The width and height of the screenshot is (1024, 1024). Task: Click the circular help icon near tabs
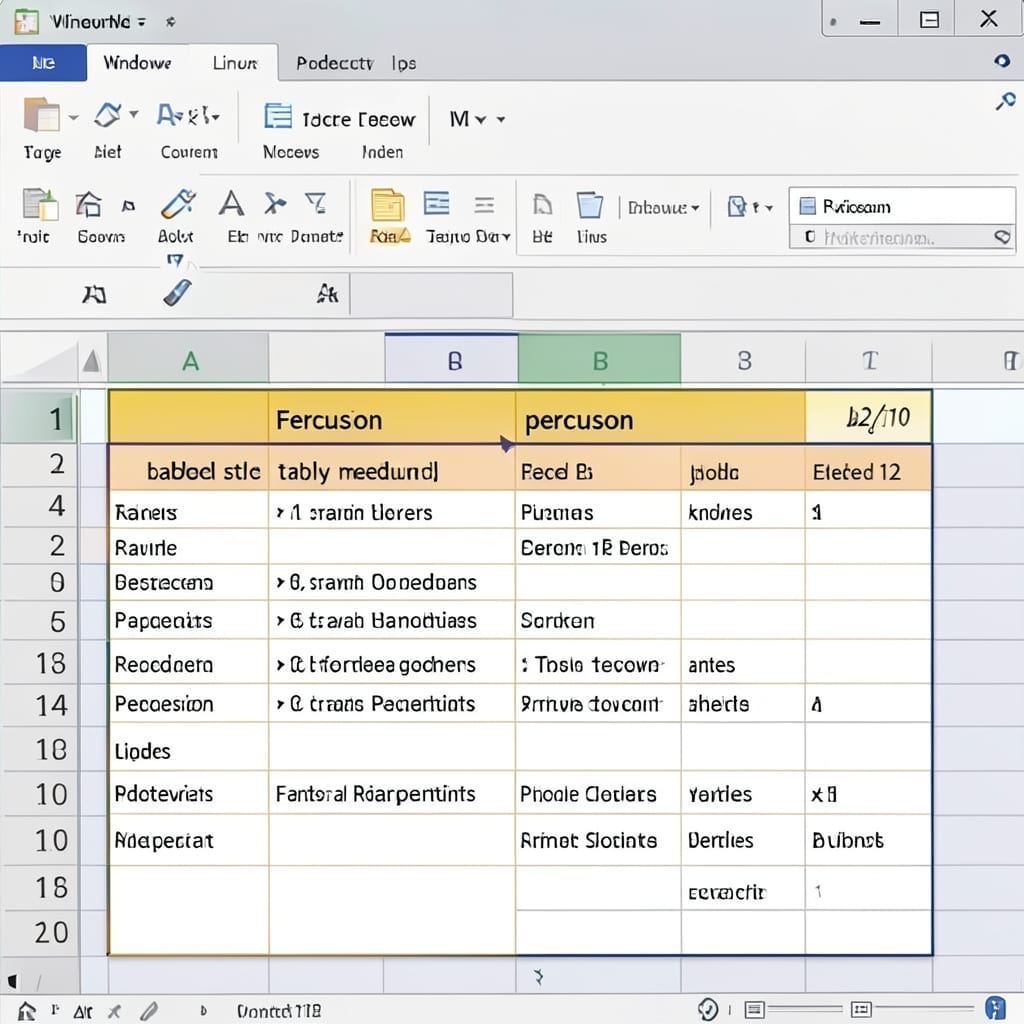pyautogui.click(x=1002, y=61)
